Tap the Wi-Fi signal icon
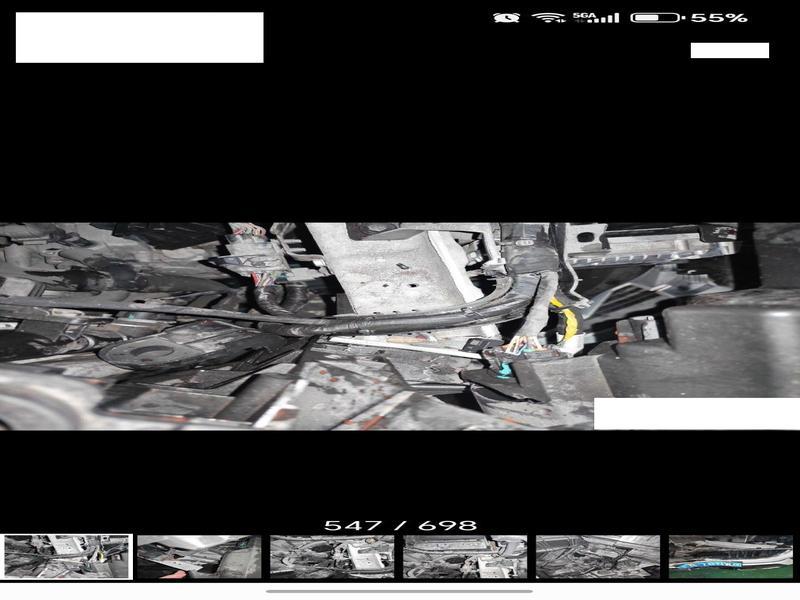This screenshot has height=600, width=800. coord(549,18)
